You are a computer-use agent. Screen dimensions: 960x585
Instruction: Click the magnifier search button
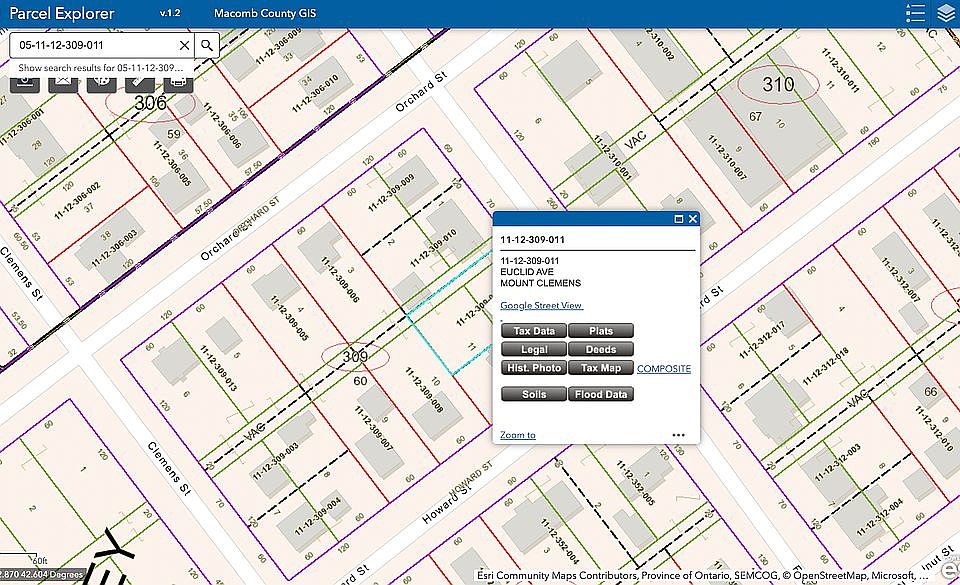click(207, 45)
